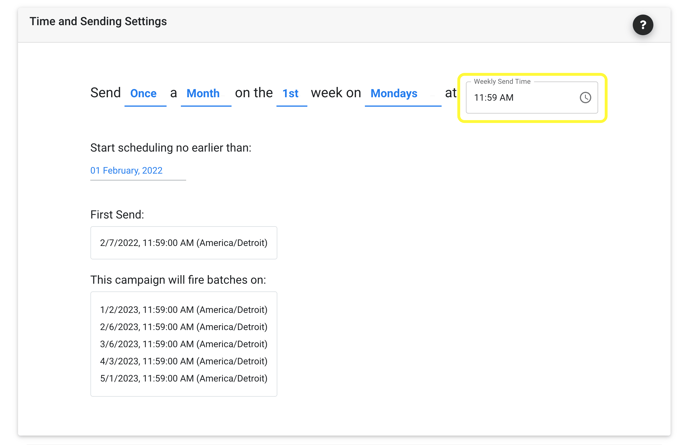Click the 'First Send:' label
Image resolution: width=688 pixels, height=445 pixels.
(x=117, y=215)
